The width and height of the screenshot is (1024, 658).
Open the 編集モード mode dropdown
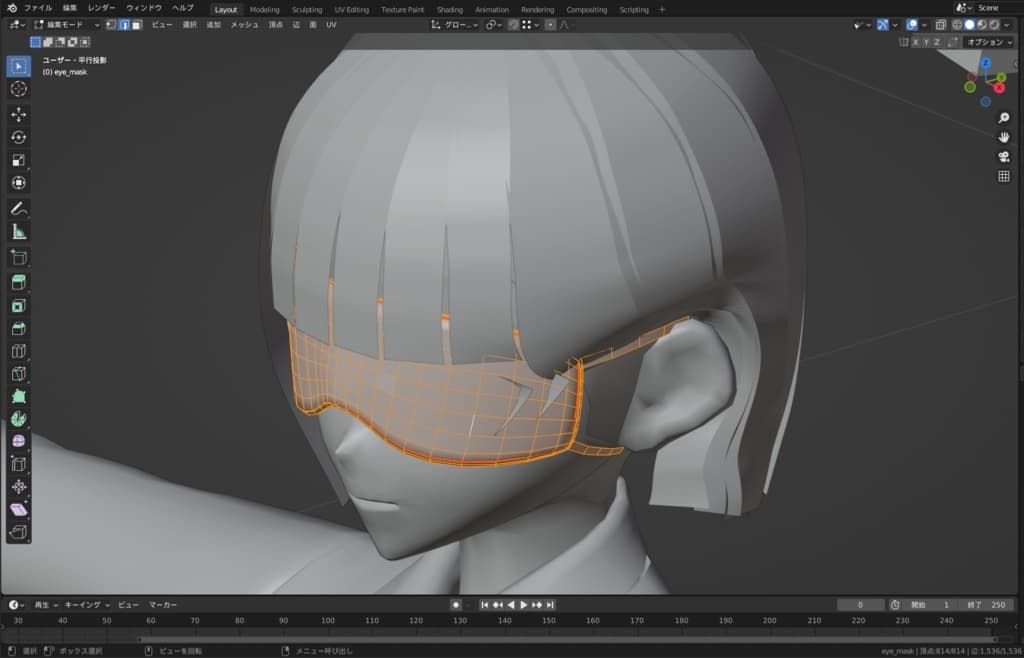[66, 25]
